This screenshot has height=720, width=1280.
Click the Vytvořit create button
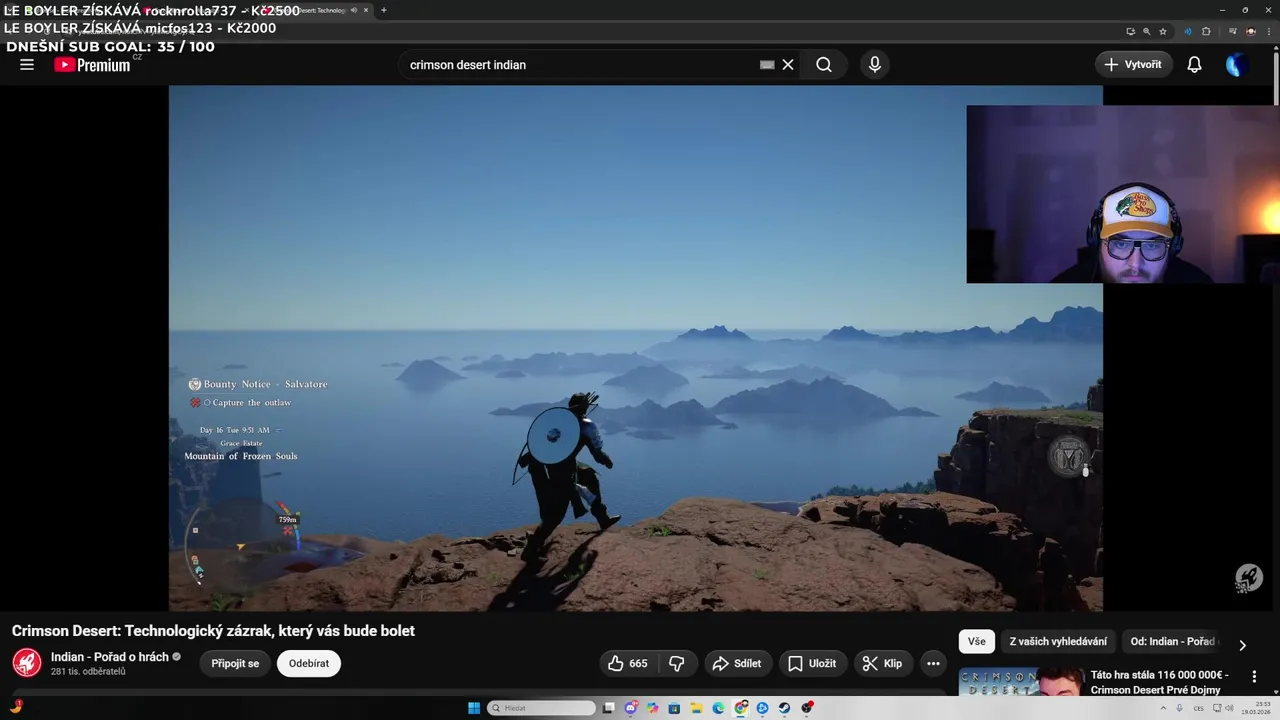[1134, 64]
